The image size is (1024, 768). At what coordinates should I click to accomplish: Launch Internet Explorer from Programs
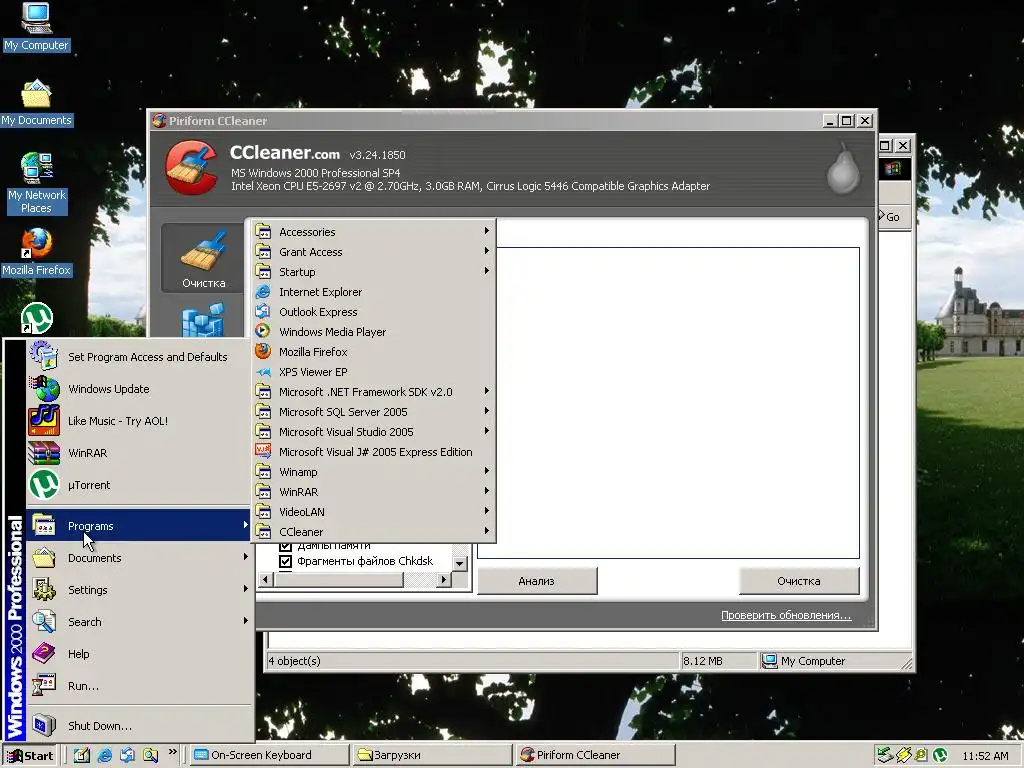[373, 292]
